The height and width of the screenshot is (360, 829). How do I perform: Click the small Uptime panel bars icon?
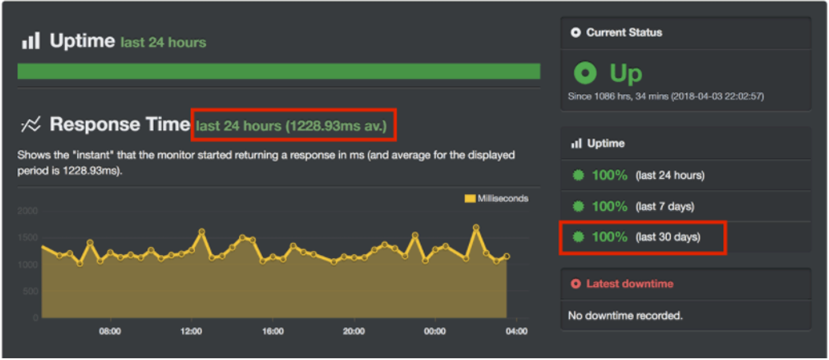(x=576, y=143)
